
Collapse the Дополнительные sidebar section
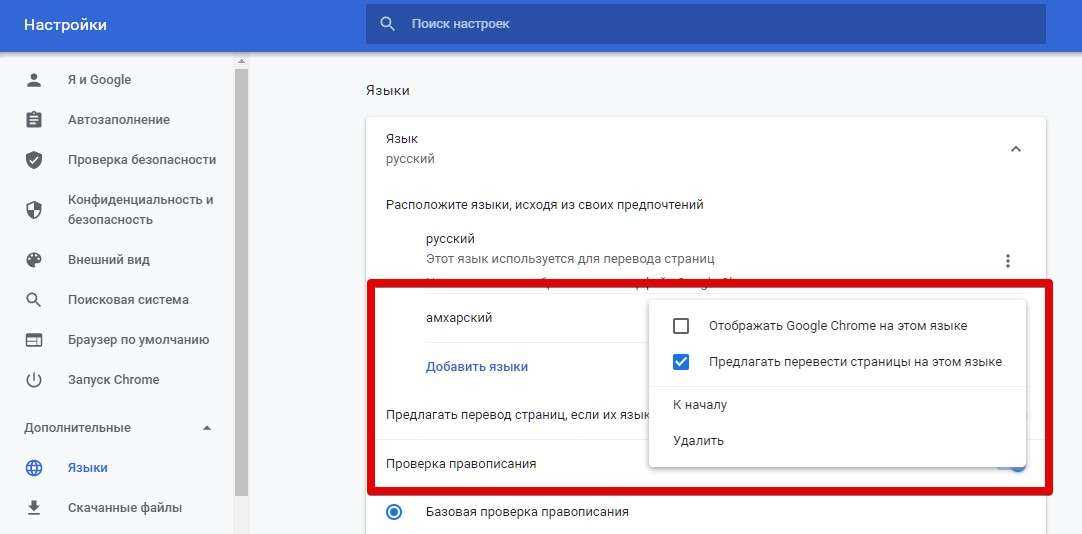(206, 428)
